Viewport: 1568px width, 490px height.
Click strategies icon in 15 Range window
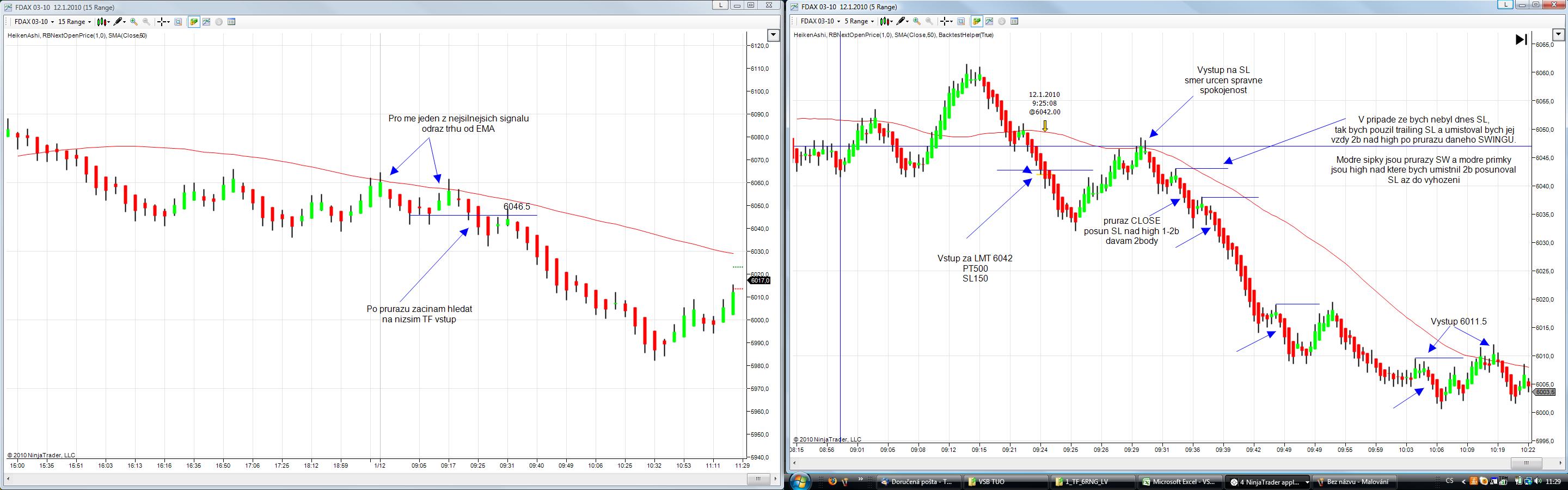point(218,22)
